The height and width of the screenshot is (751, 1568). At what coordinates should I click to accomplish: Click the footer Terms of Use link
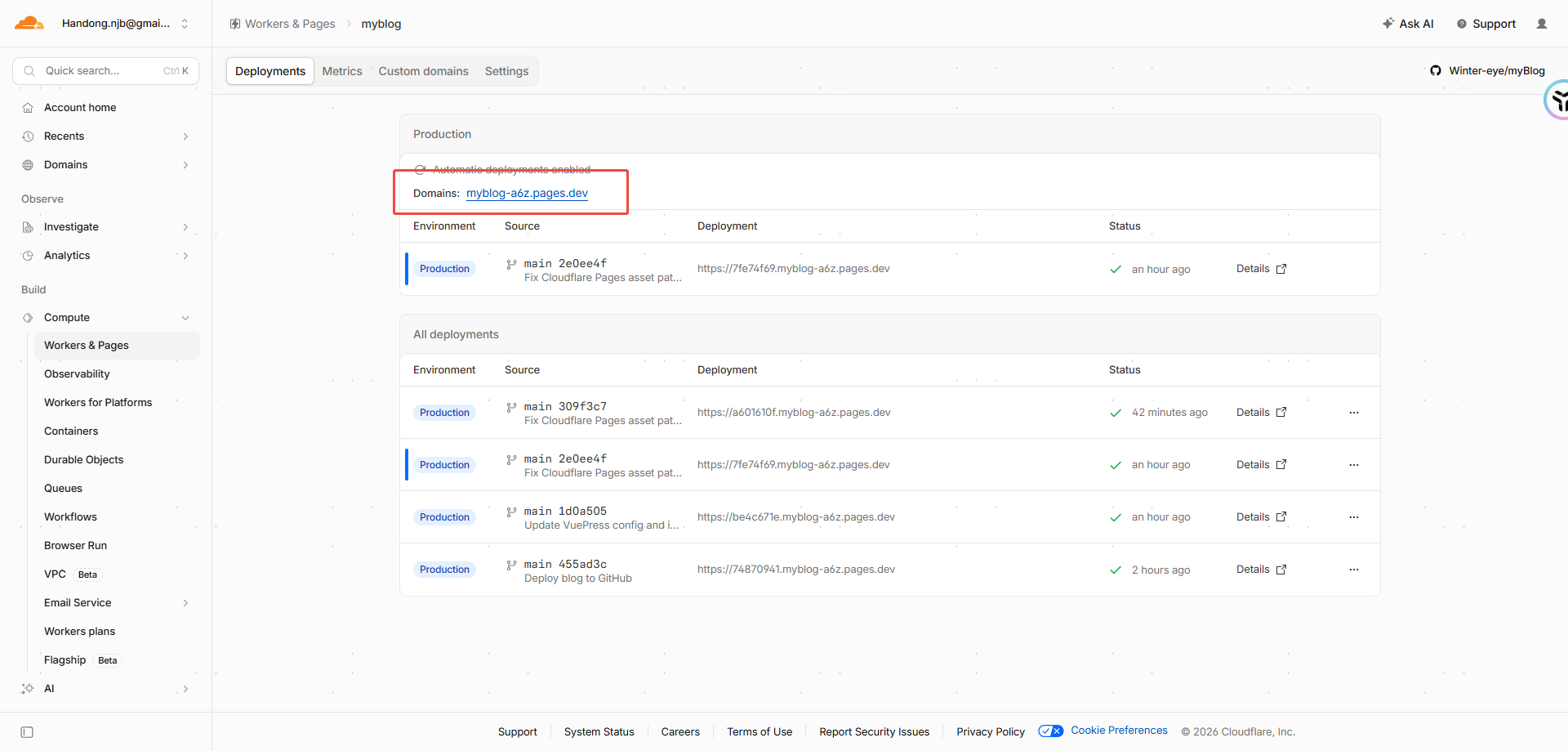pyautogui.click(x=759, y=732)
